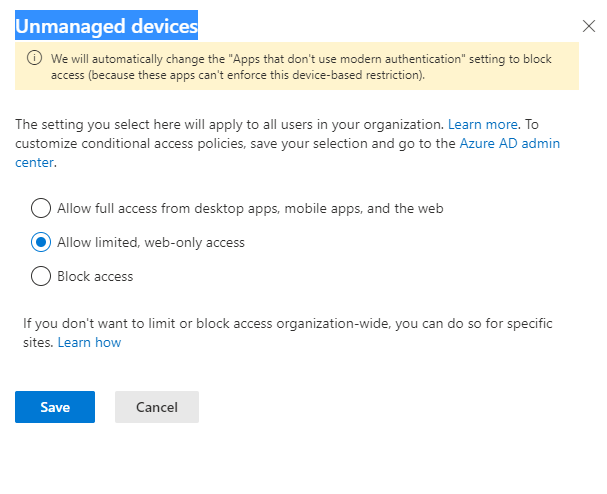Click the "Block access" option label text
The height and width of the screenshot is (494, 607).
97,276
